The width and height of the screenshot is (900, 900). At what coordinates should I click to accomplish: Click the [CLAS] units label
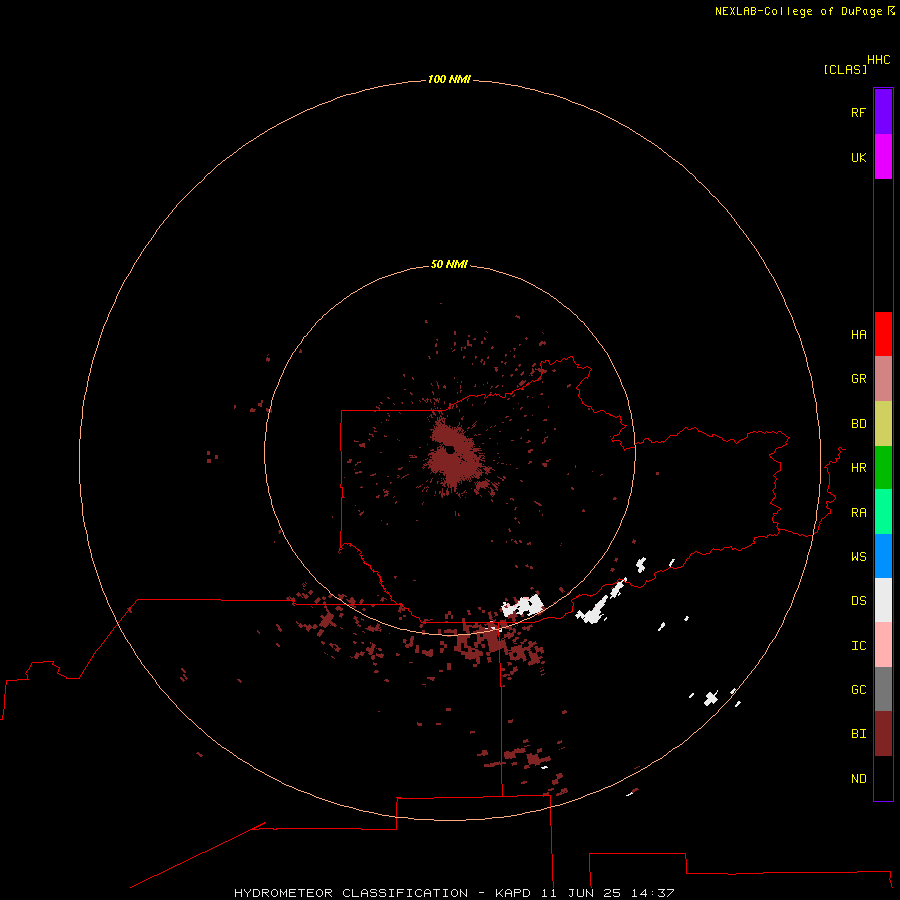coord(845,69)
